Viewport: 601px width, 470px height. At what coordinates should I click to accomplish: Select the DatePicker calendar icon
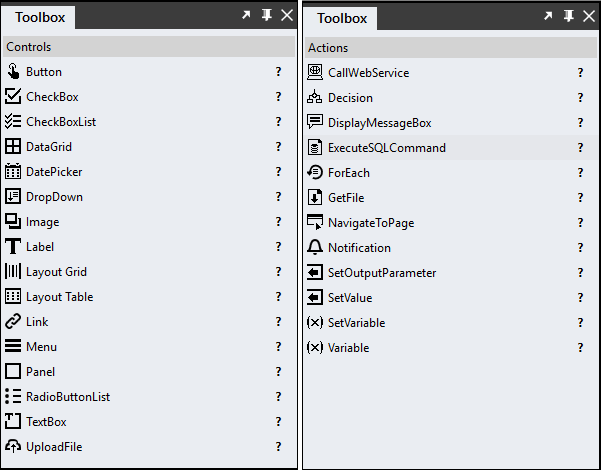point(13,171)
